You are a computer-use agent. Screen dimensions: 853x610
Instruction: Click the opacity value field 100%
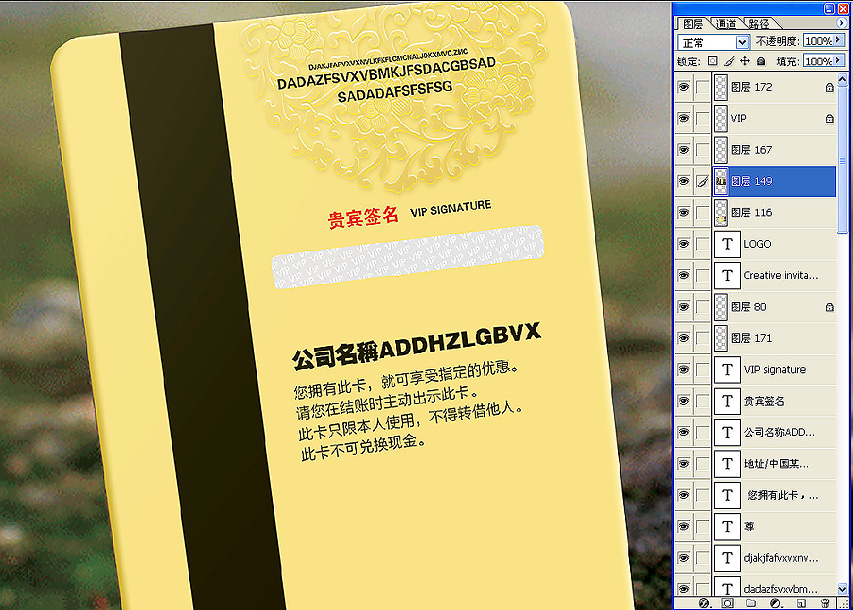818,41
